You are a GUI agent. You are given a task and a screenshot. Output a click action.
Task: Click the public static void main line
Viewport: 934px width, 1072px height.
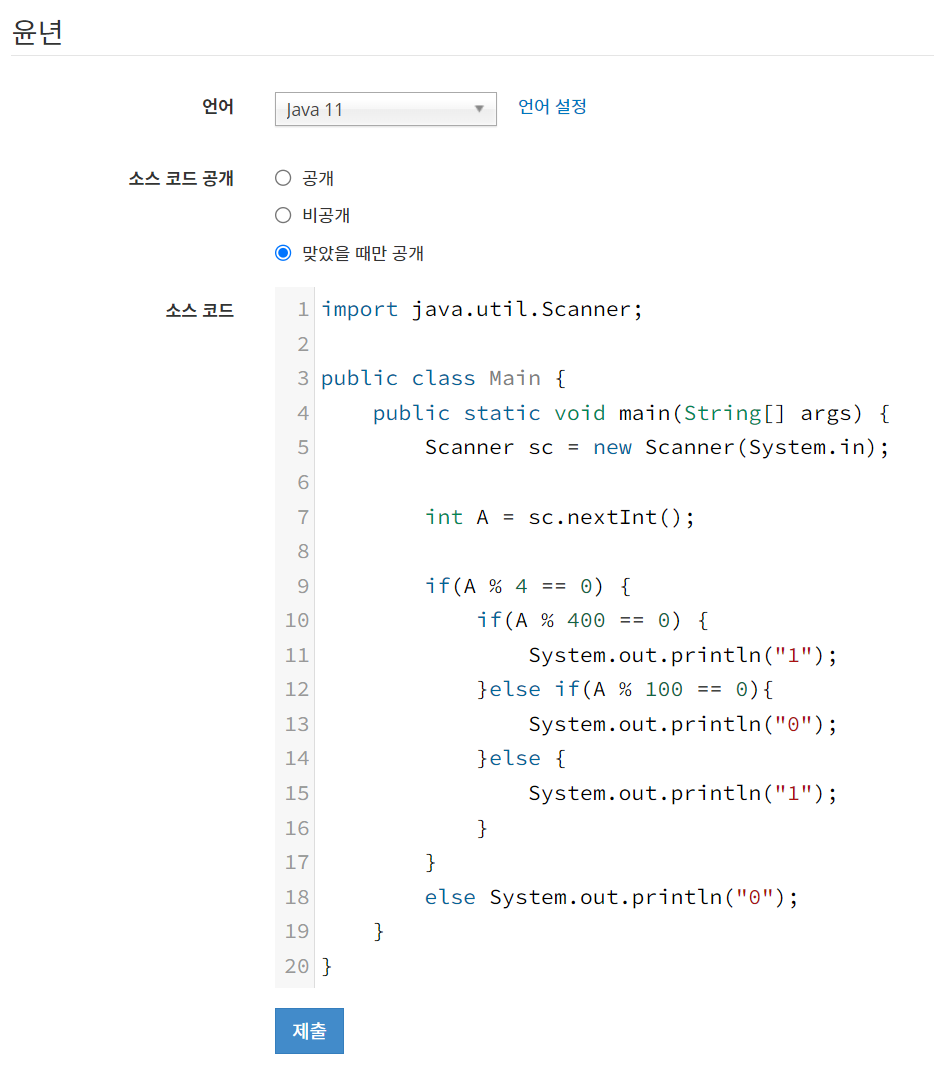[631, 413]
